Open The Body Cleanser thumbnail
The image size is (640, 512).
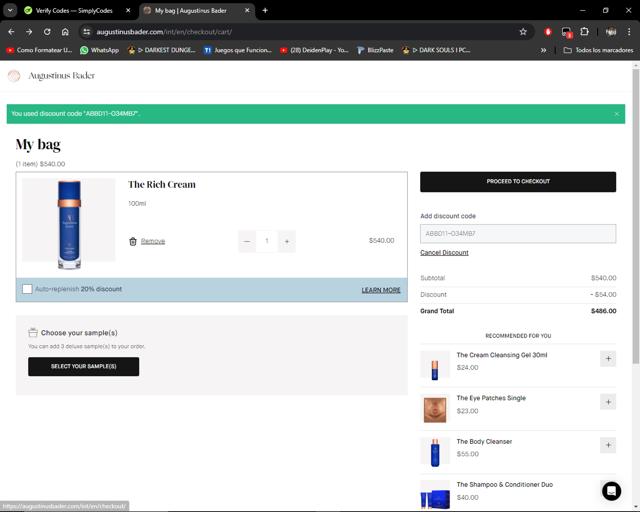click(x=435, y=452)
